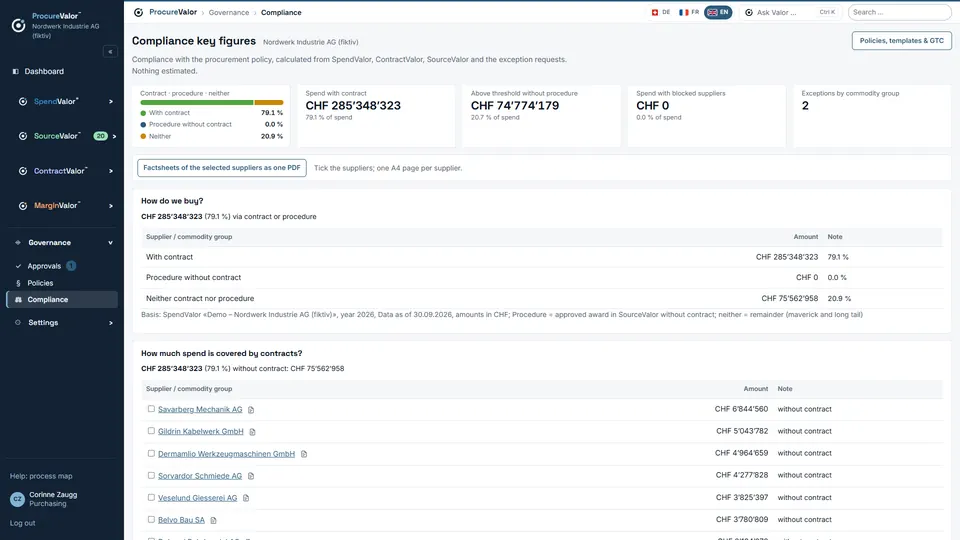
Task: Click the SourceValor badge showing 20
Action: (x=100, y=136)
